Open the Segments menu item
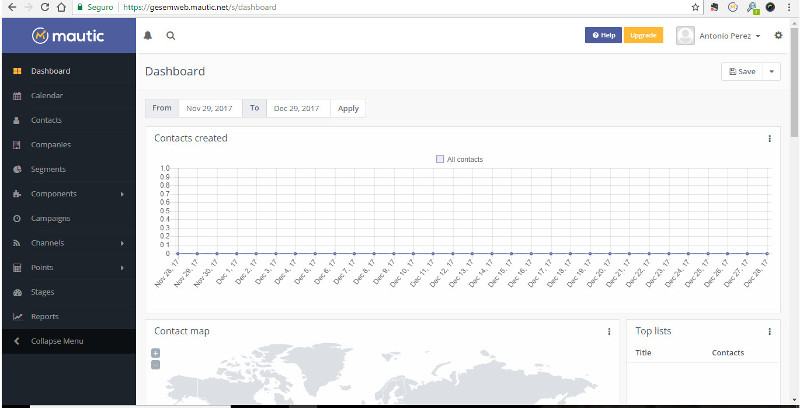Screen dimensions: 800x408 tap(48, 169)
